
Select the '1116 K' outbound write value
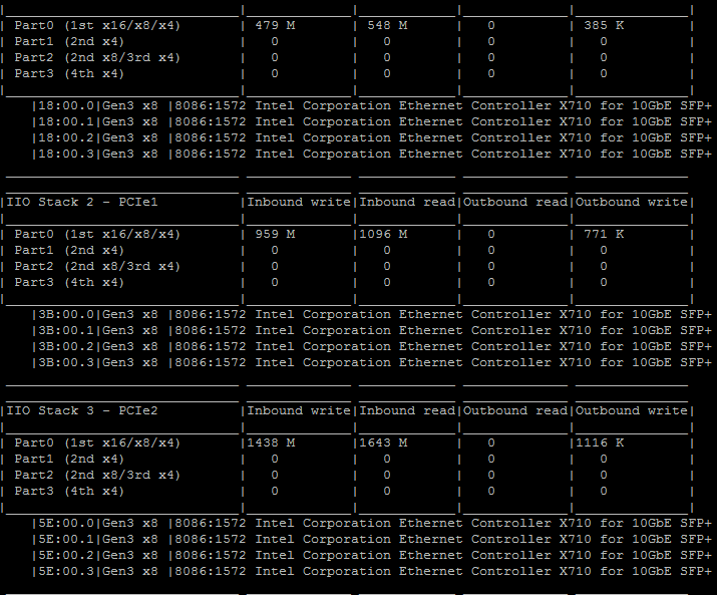coord(599,443)
